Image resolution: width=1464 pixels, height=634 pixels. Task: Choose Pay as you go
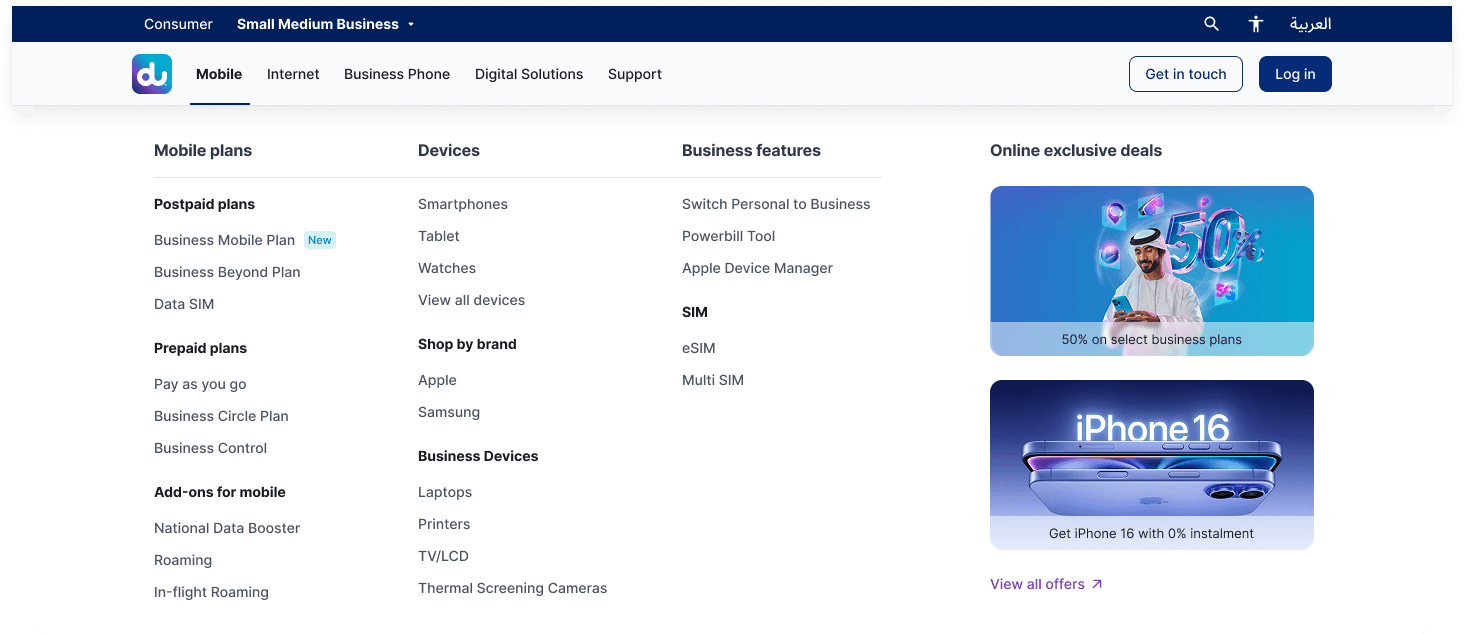point(200,384)
